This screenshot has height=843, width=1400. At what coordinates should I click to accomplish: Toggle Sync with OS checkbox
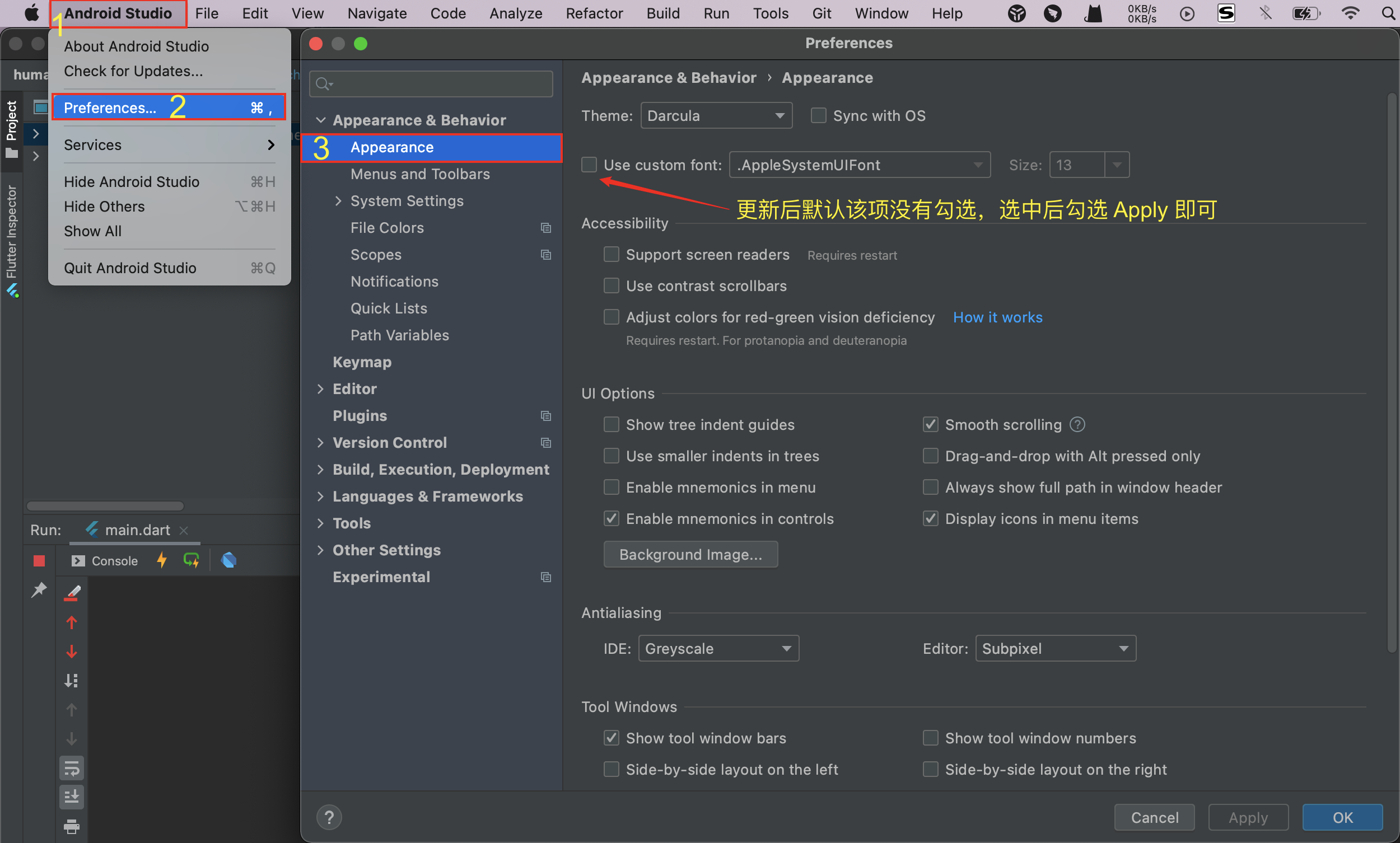pos(818,115)
